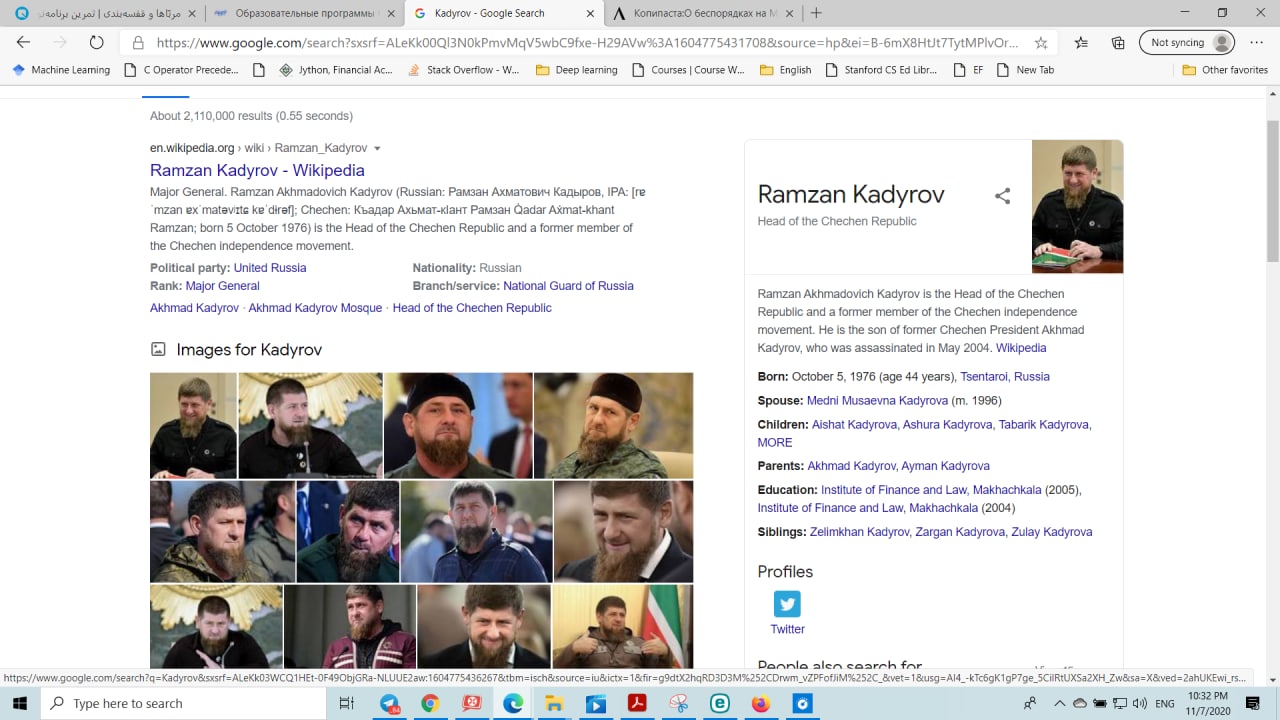
Task: Open the Ayman Kadyrova parent link
Action: coord(945,466)
